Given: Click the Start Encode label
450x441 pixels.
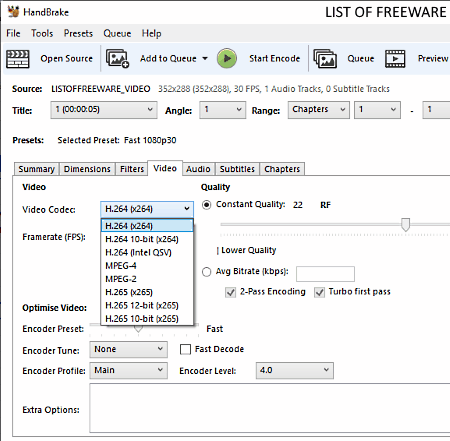Looking at the screenshot, I should 274,59.
